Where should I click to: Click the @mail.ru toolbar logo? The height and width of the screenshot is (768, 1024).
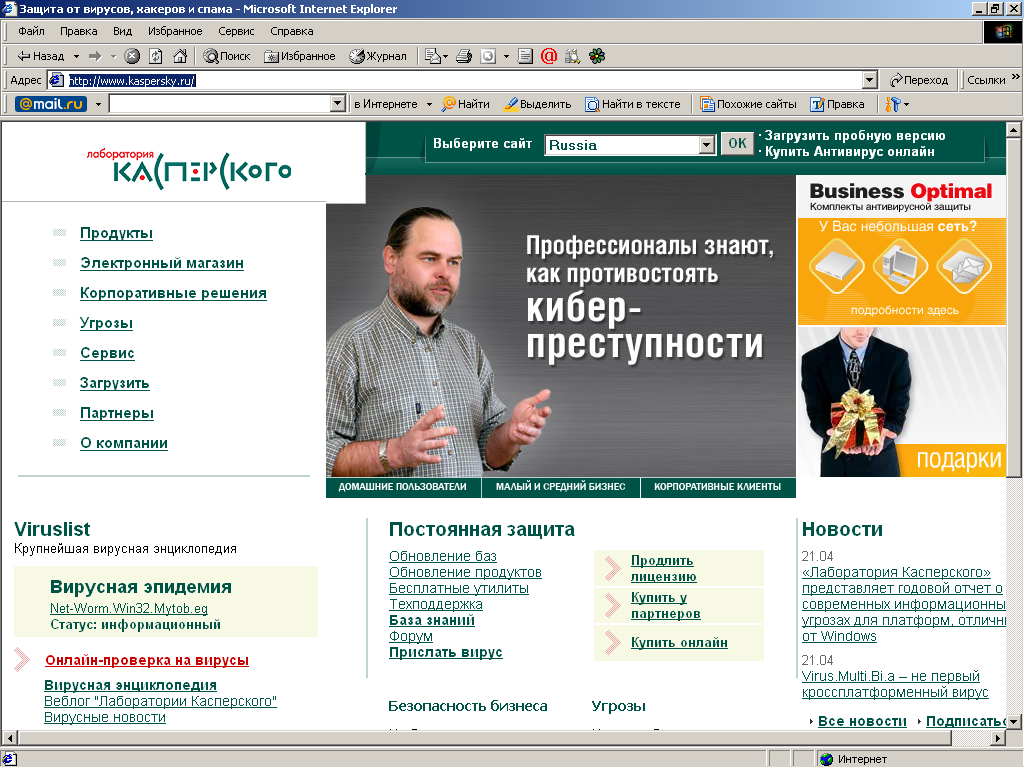pyautogui.click(x=51, y=104)
